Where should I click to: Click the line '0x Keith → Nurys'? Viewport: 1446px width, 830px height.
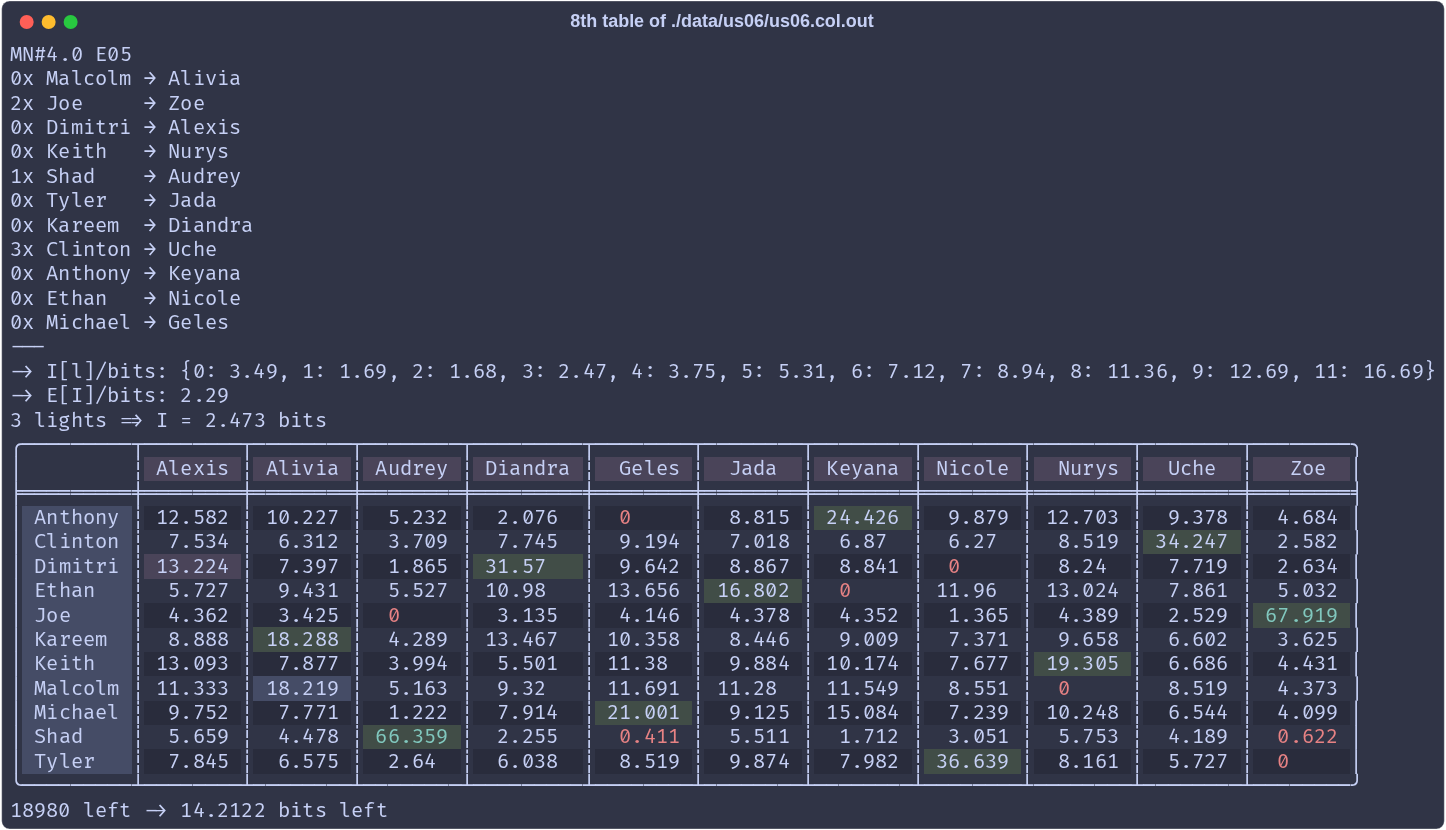pyautogui.click(x=119, y=151)
